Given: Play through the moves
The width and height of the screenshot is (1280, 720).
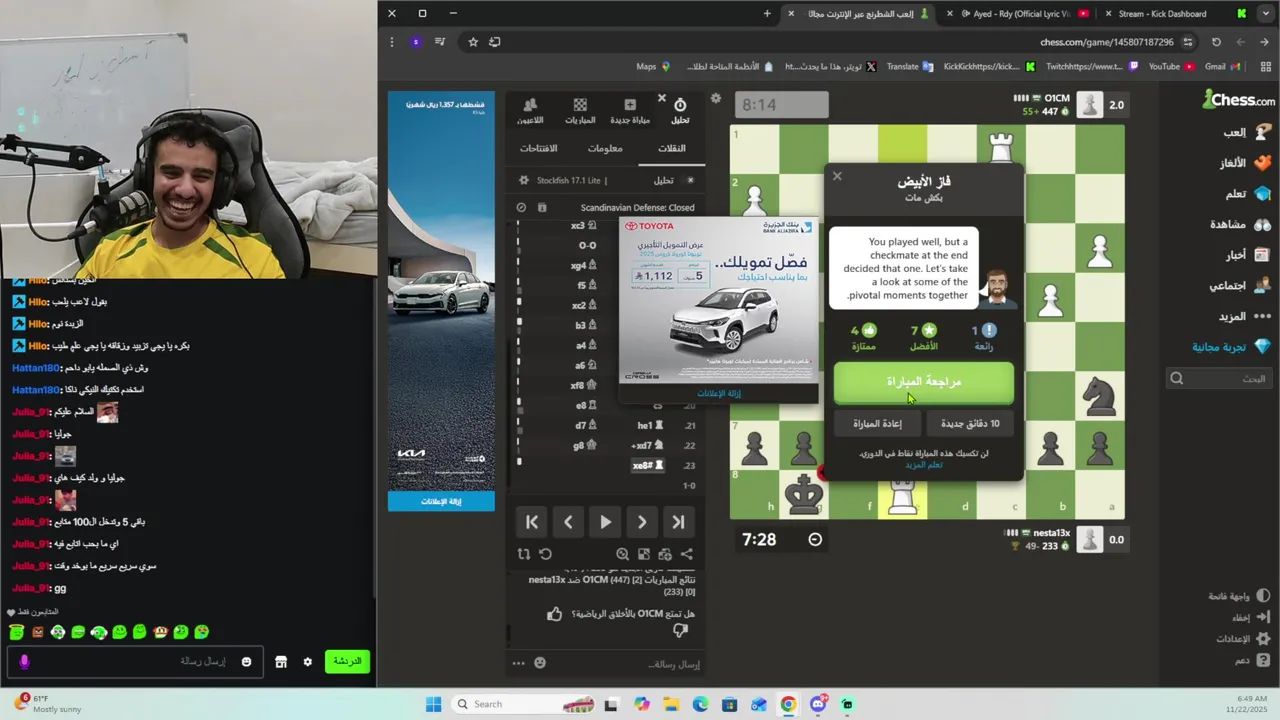Looking at the screenshot, I should 605,522.
